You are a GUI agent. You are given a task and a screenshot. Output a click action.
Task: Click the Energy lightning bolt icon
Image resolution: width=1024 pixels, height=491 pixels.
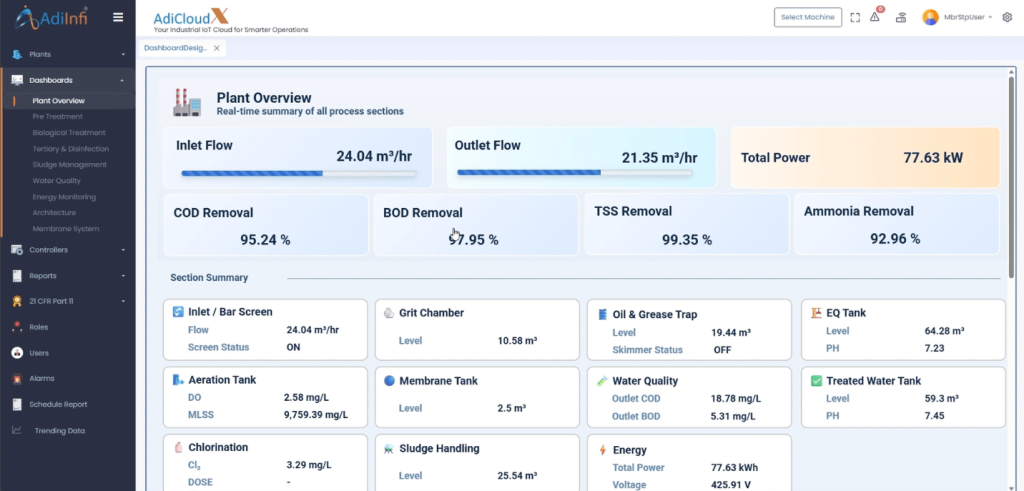click(603, 450)
